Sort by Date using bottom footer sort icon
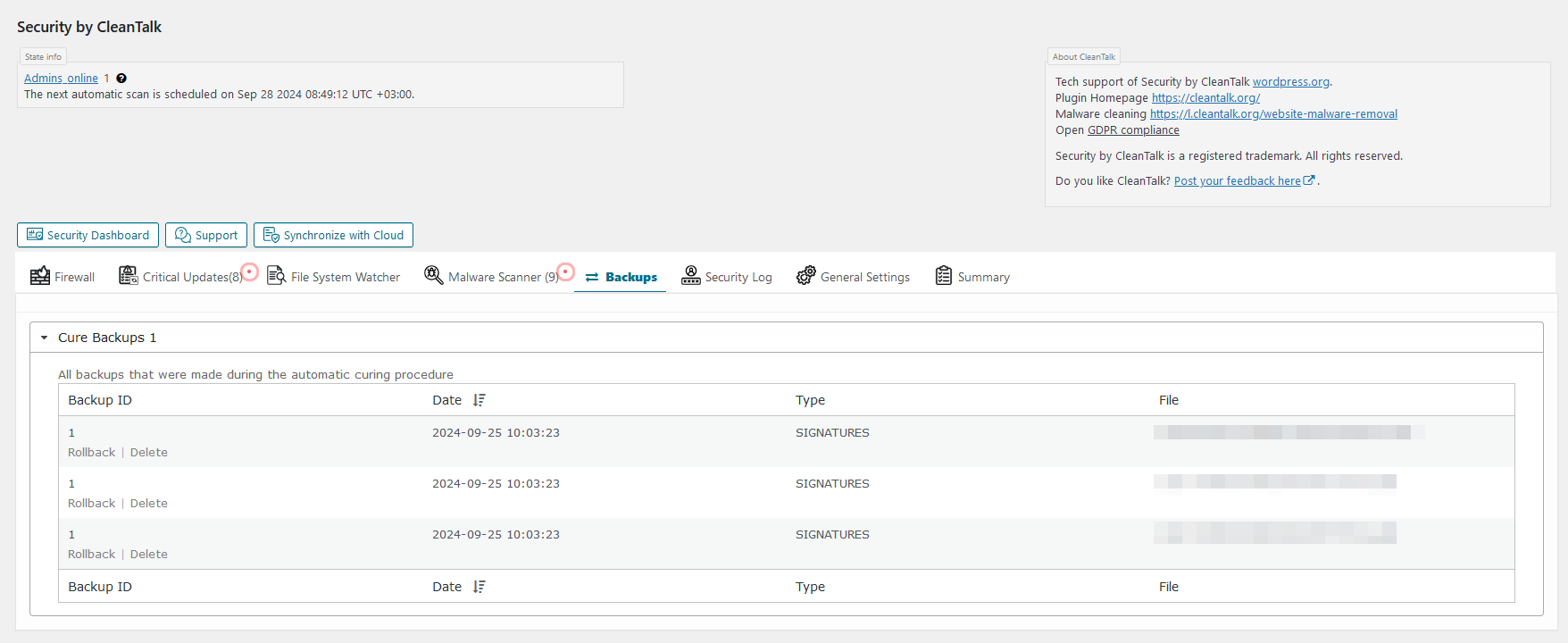 (480, 587)
